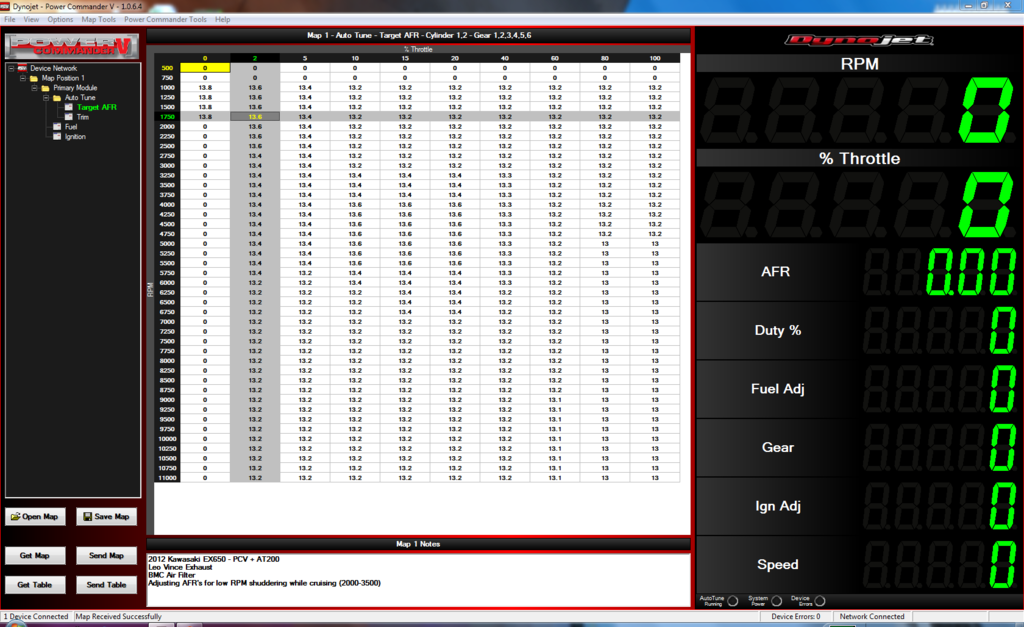Select the 13.8 cell in the 1000 RPM row
The width and height of the screenshot is (1024, 627).
pyautogui.click(x=205, y=88)
